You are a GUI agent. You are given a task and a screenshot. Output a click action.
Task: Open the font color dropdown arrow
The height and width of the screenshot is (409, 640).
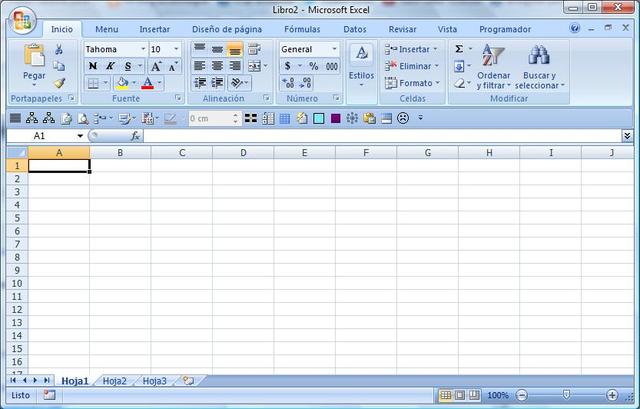pos(159,83)
